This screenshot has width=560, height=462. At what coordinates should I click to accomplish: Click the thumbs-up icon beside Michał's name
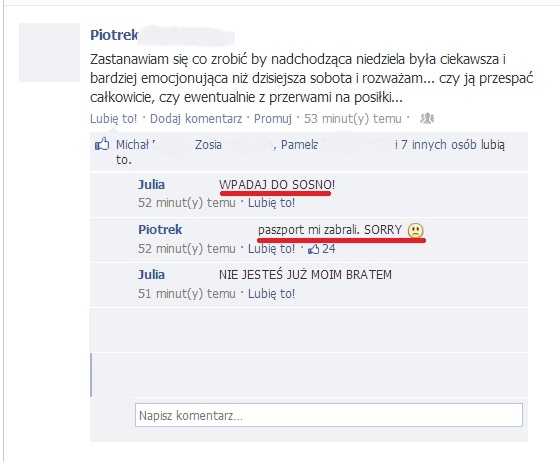tap(102, 144)
